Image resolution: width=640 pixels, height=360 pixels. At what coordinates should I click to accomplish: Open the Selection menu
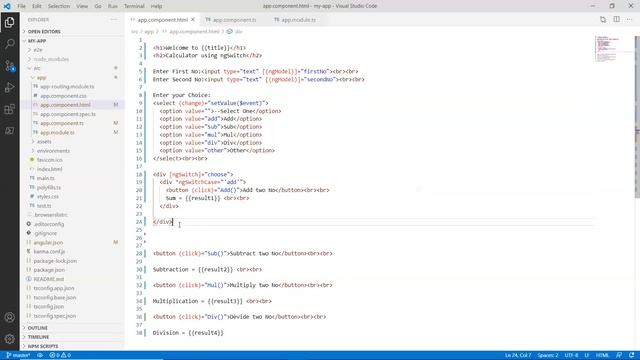(59, 6)
